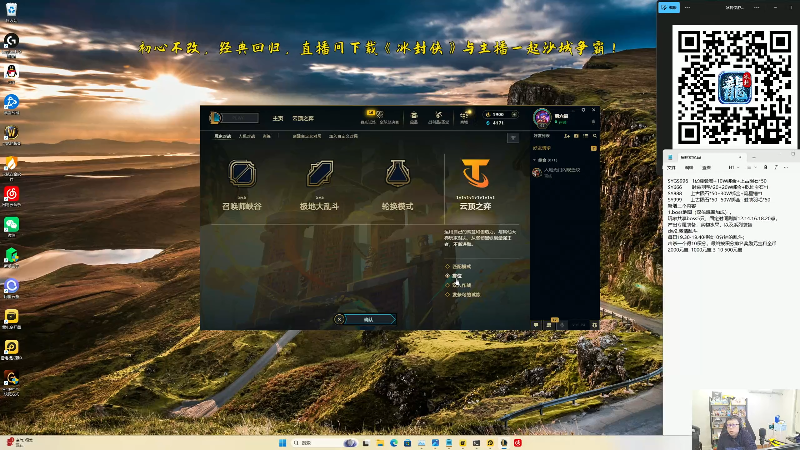Open the store icon with notification dot
The width and height of the screenshot is (800, 450).
click(464, 115)
